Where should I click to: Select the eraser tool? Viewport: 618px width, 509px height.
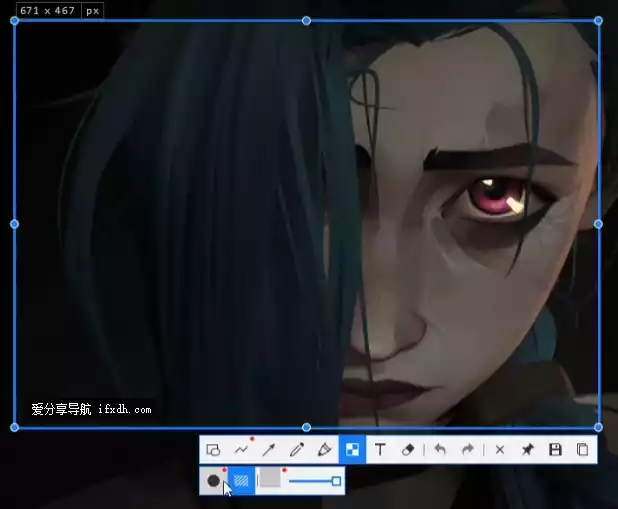pyautogui.click(x=408, y=450)
